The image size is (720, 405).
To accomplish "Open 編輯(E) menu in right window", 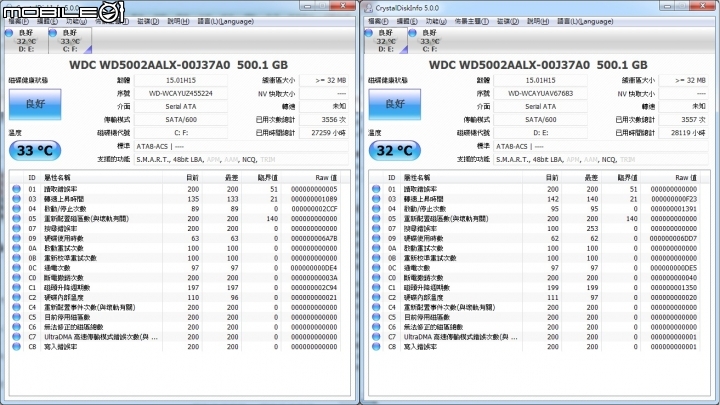I will point(407,21).
